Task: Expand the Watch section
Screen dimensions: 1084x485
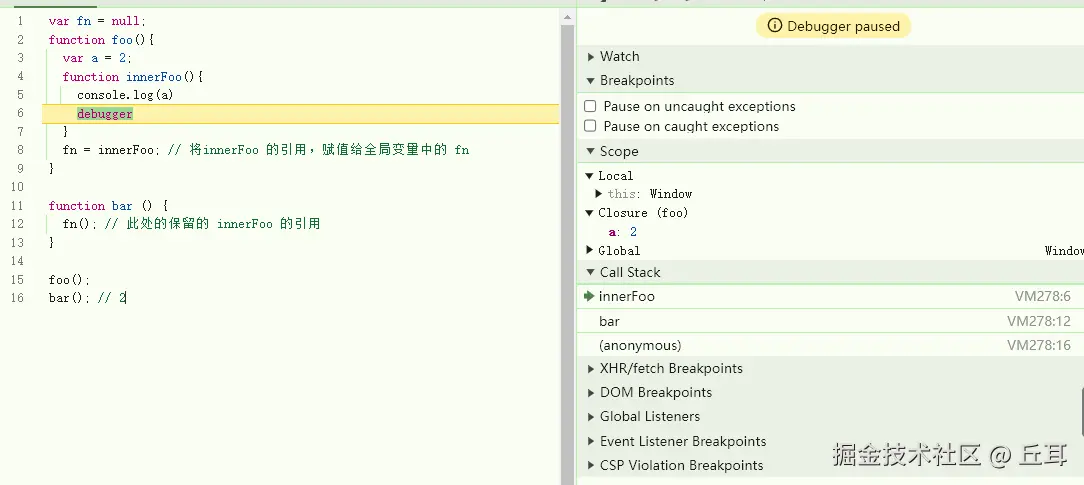Action: tap(591, 57)
